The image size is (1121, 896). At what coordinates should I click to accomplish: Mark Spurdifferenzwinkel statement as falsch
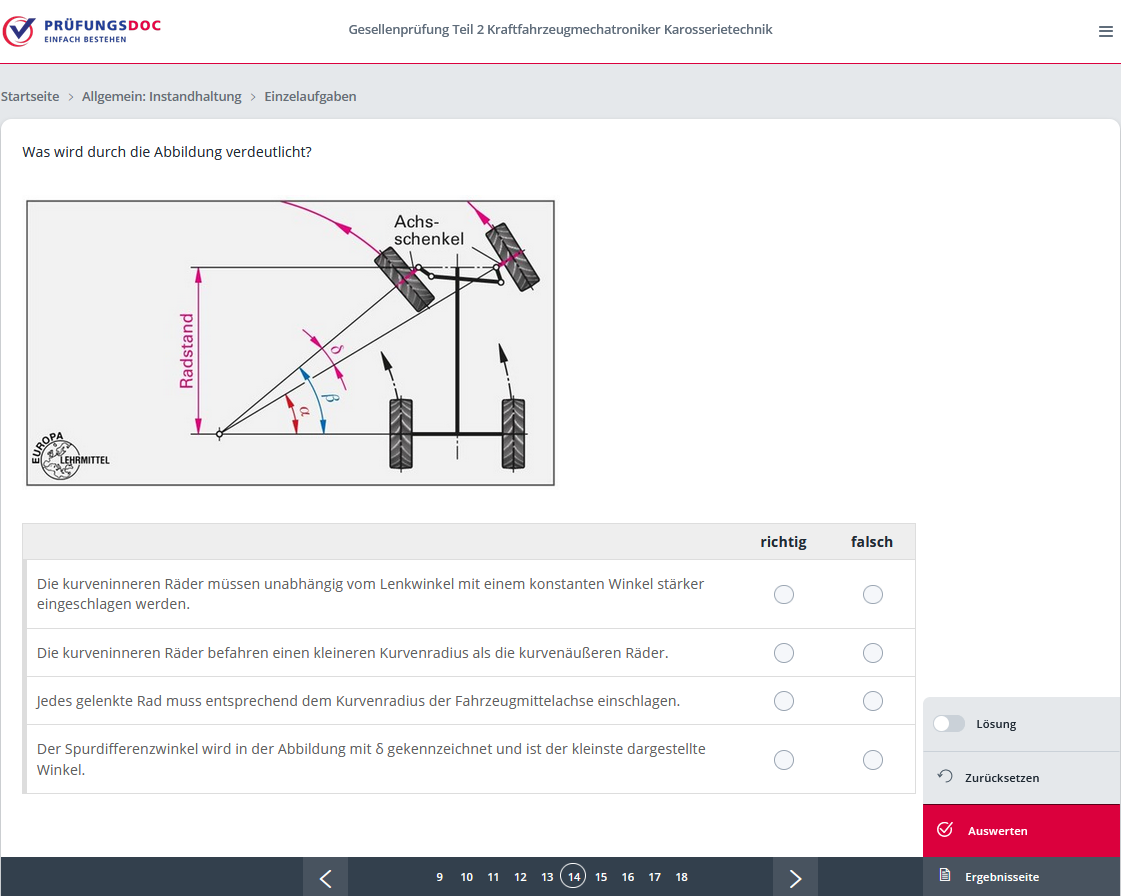pos(873,760)
